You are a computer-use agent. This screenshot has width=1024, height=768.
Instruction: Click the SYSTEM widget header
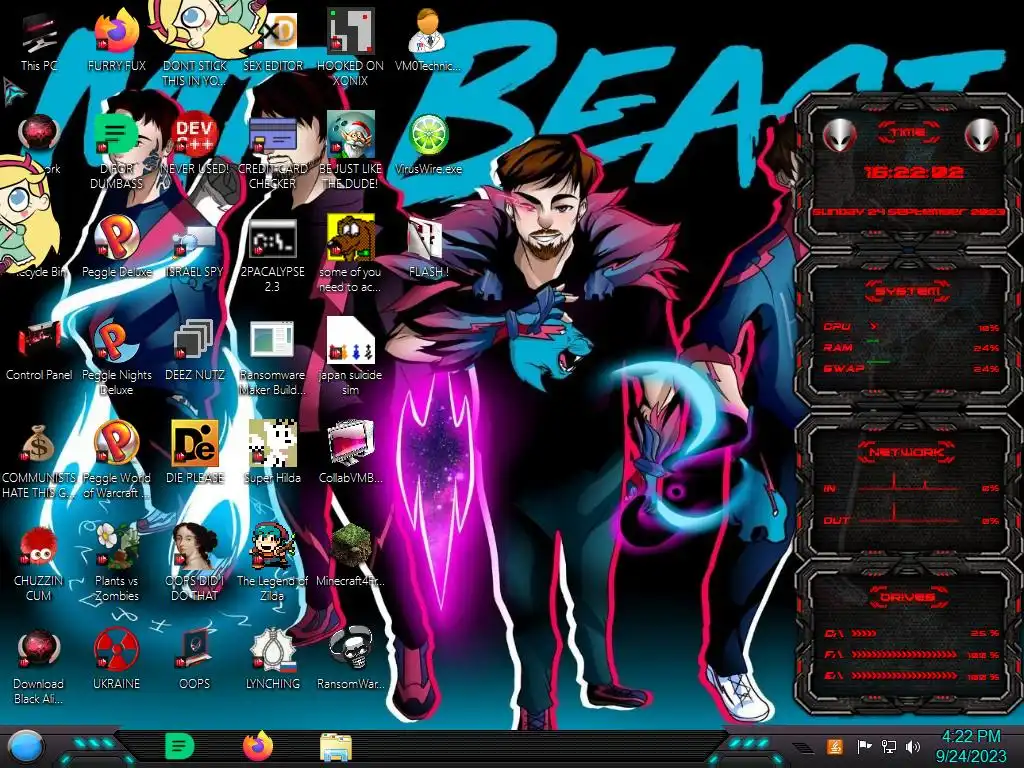point(908,291)
